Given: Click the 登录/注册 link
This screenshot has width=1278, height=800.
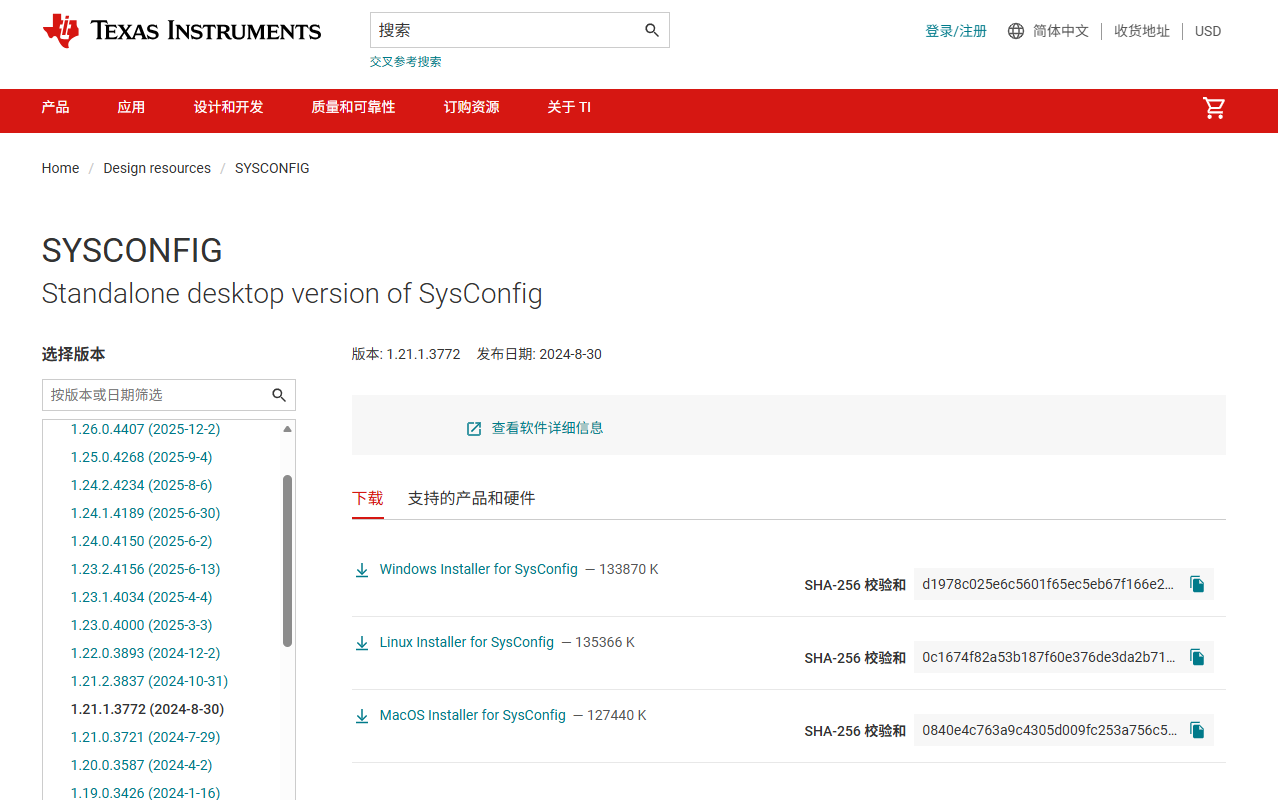Looking at the screenshot, I should coord(956,31).
